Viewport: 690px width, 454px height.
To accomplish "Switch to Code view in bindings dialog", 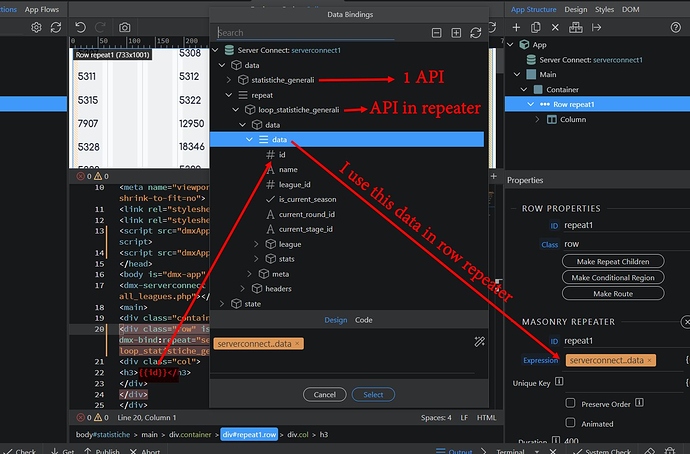I will [363, 320].
